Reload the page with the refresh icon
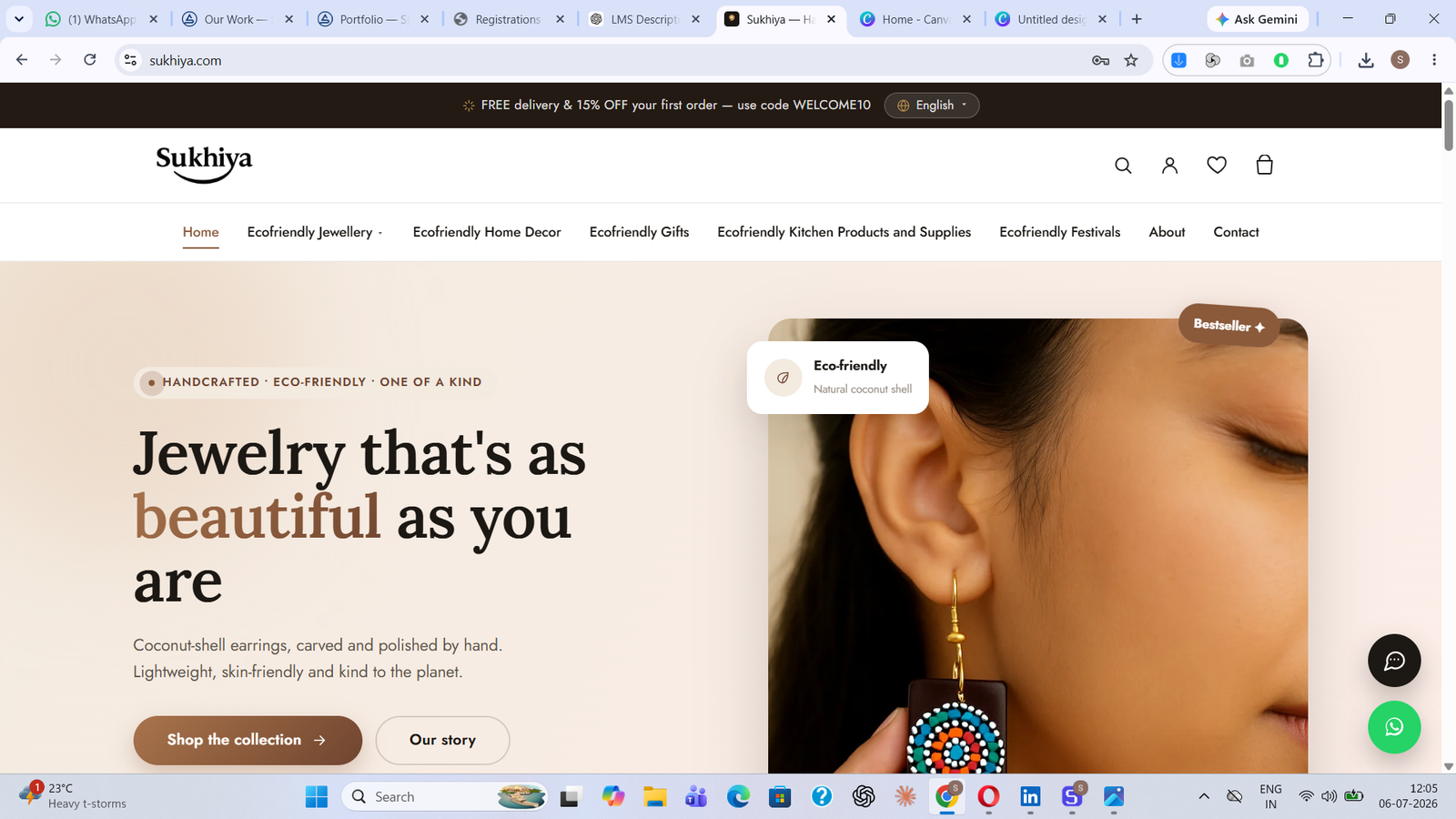This screenshot has width=1456, height=819. coord(89,60)
